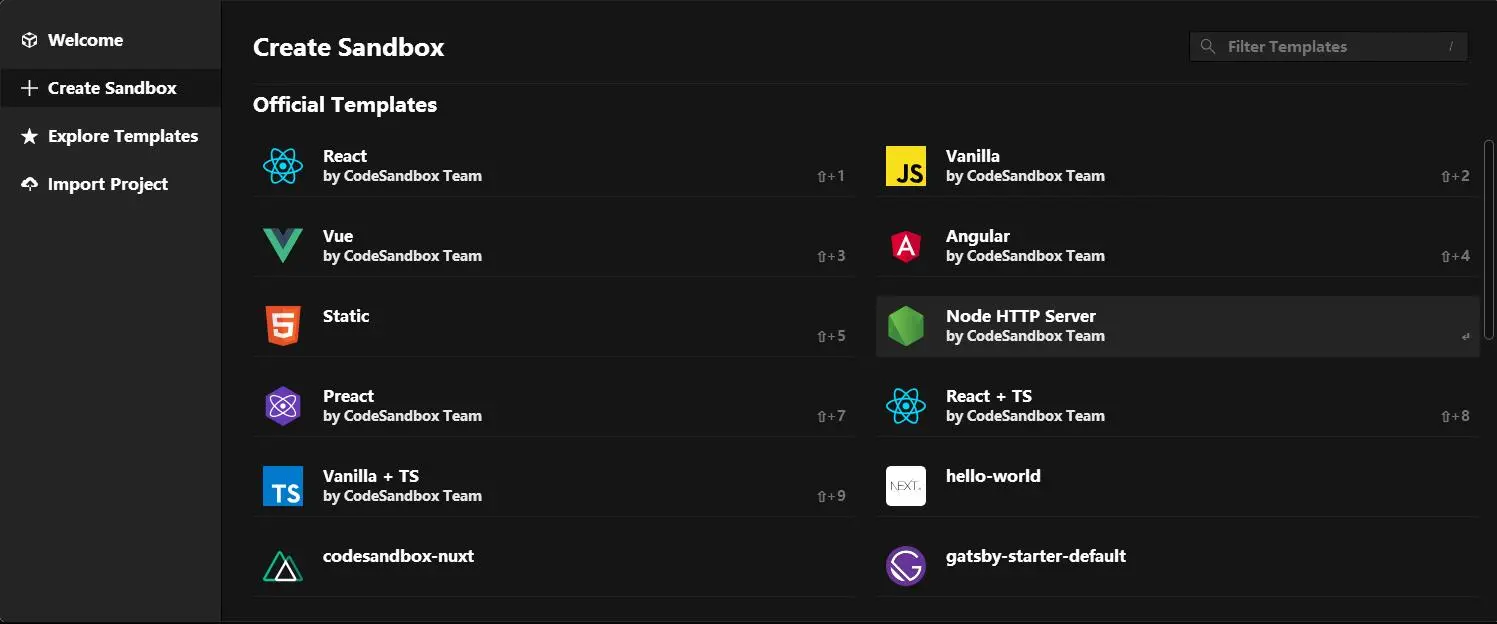Click the Nuxt triangle logo icon

283,566
